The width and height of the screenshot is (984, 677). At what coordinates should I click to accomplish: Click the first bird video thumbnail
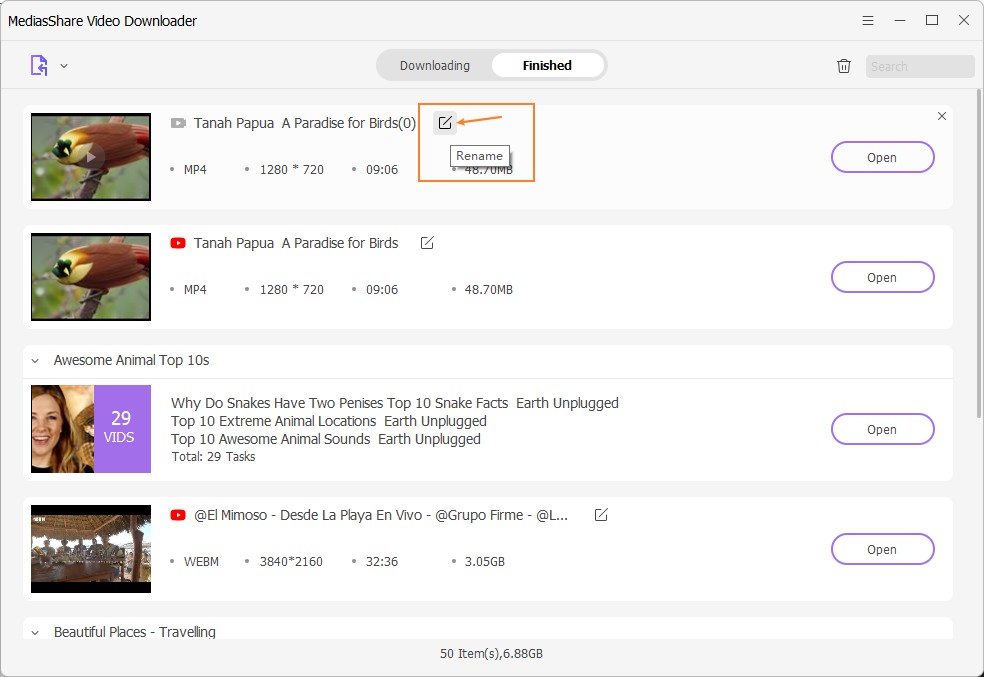tap(91, 157)
